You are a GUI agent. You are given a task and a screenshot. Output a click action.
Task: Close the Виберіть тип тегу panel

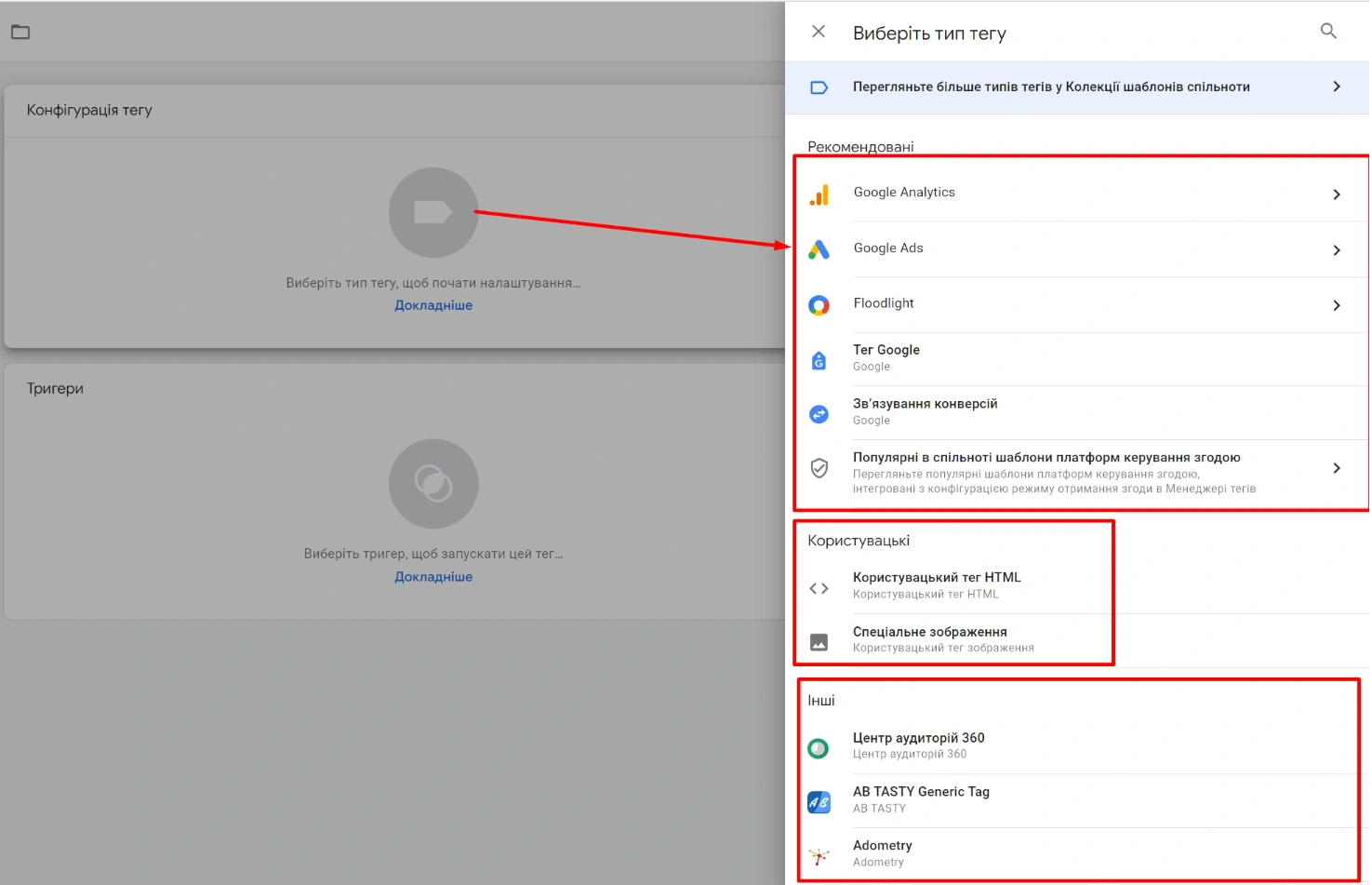pyautogui.click(x=819, y=32)
